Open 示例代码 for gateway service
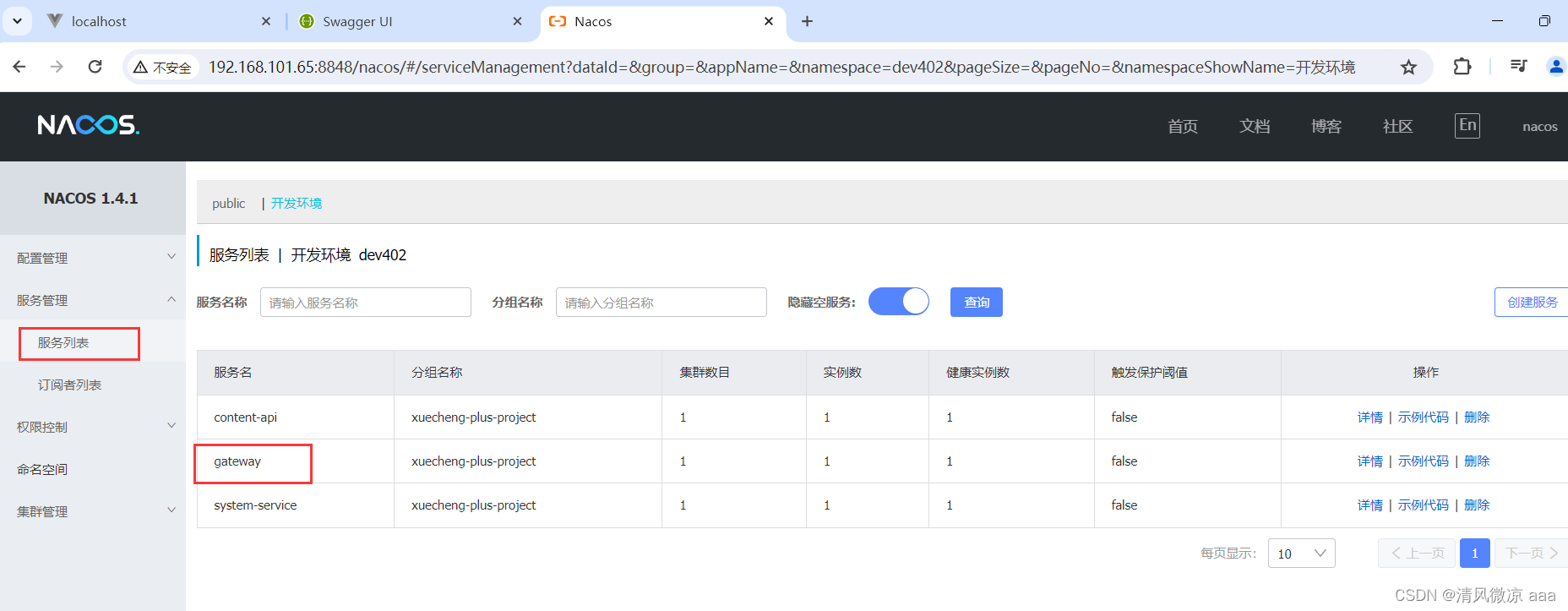This screenshot has width=1568, height=611. (1424, 461)
